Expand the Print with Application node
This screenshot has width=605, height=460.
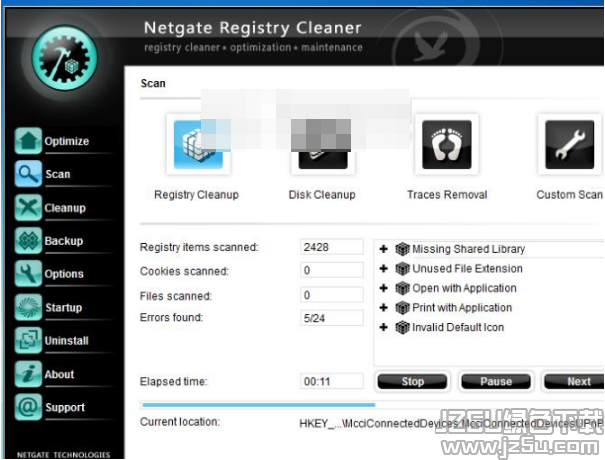pyautogui.click(x=384, y=308)
